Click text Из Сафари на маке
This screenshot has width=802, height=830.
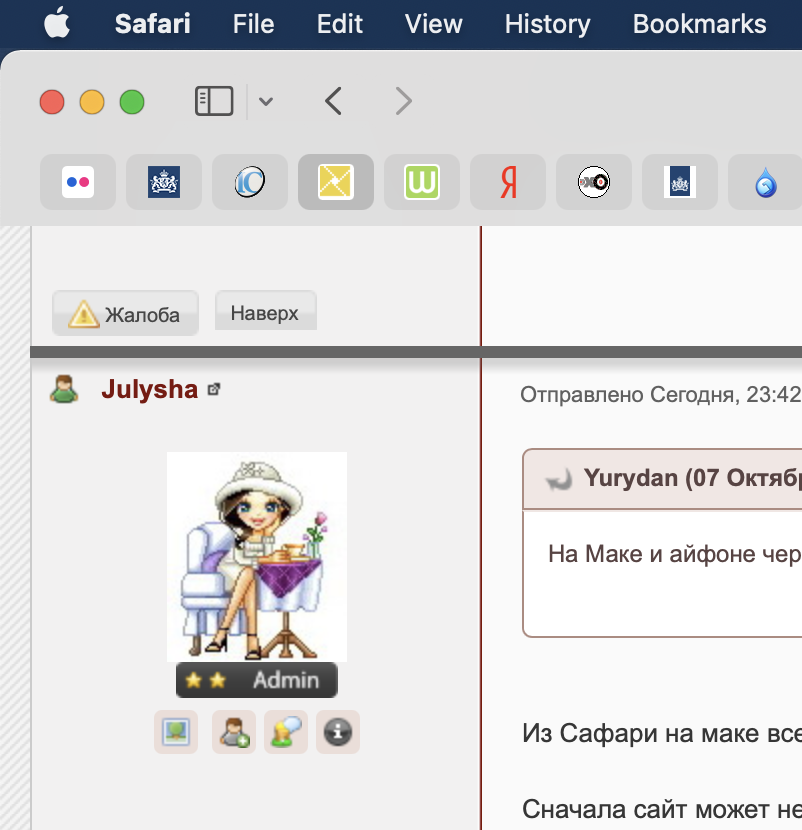pos(662,734)
